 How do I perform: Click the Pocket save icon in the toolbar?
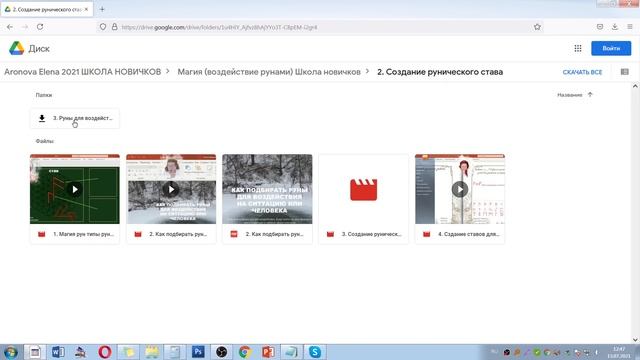[x=600, y=27]
